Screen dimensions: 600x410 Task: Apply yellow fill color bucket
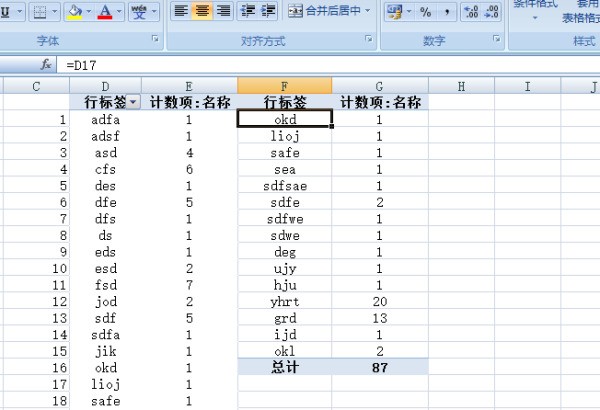[75, 12]
